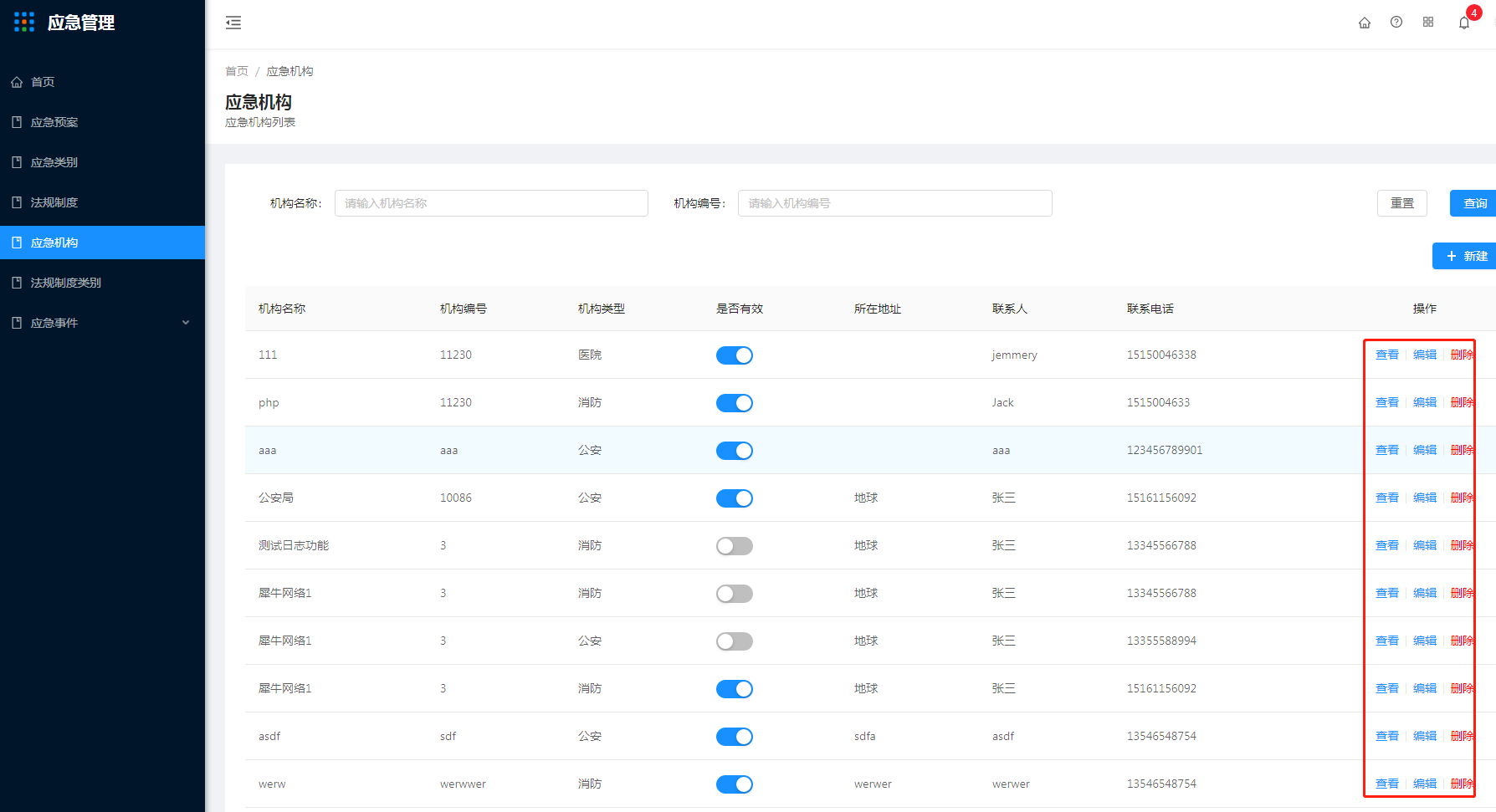The height and width of the screenshot is (812, 1496).
Task: Click address cell sdfa
Action: tap(865, 736)
